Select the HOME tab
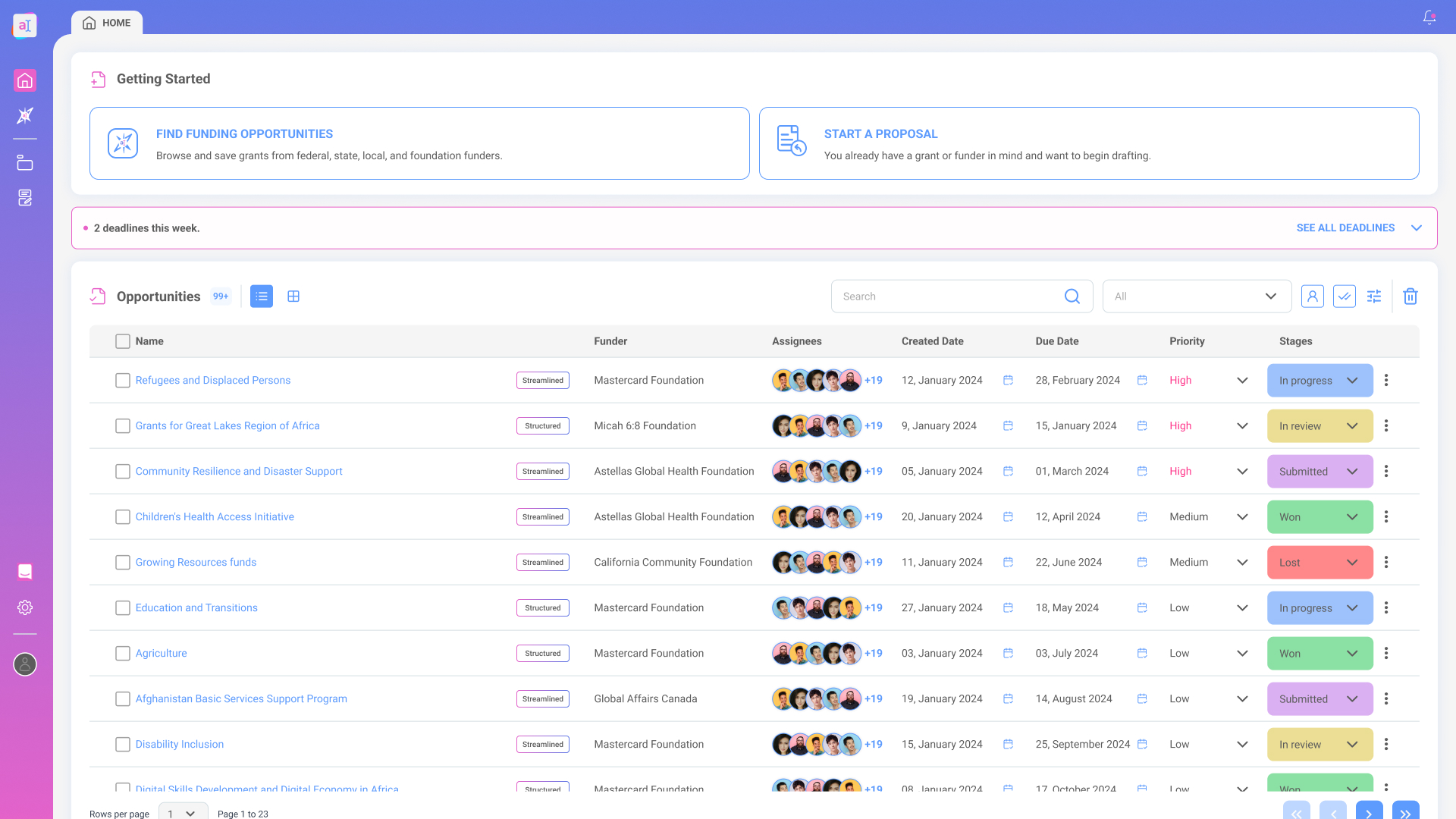This screenshot has width=1456, height=819. point(107,23)
